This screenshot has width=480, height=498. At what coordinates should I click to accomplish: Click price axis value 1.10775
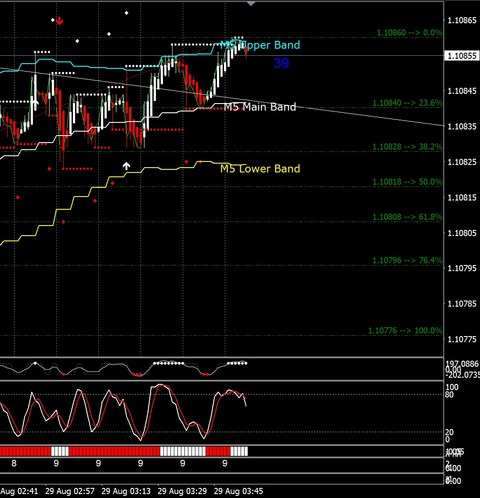pos(462,339)
